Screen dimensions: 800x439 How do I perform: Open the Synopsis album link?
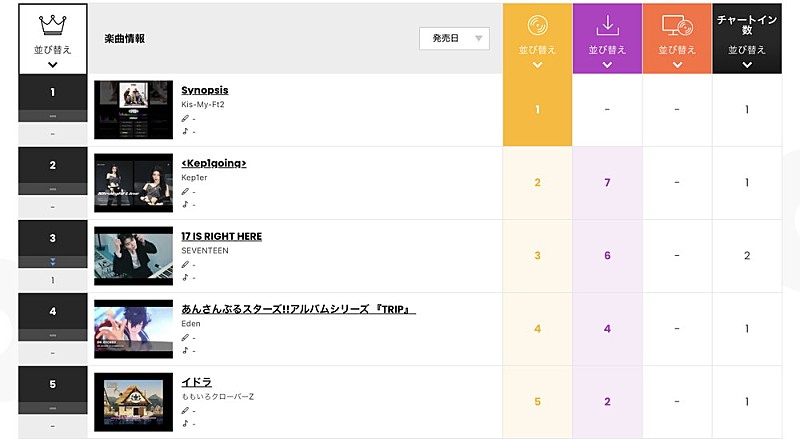(205, 90)
